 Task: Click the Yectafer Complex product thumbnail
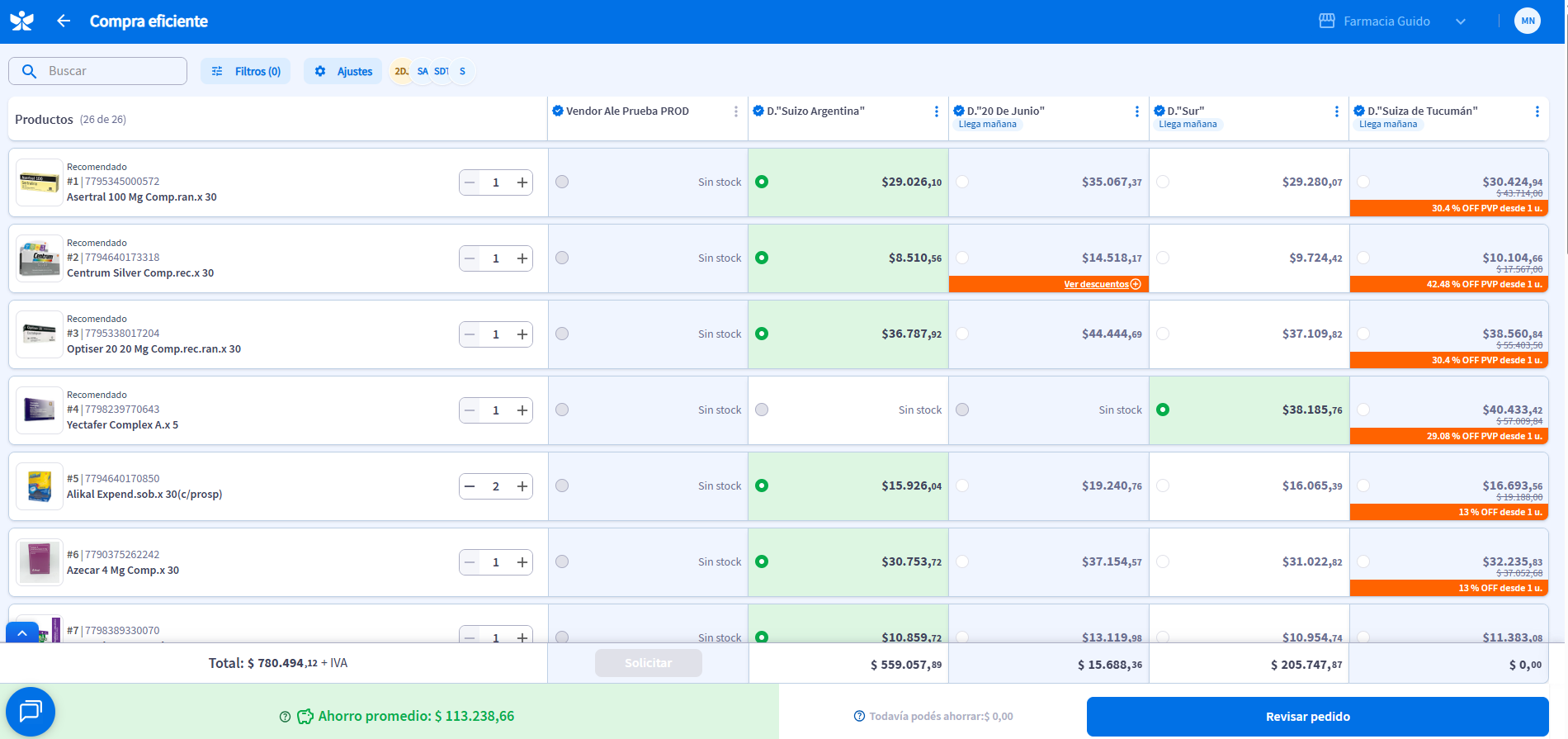(x=40, y=410)
